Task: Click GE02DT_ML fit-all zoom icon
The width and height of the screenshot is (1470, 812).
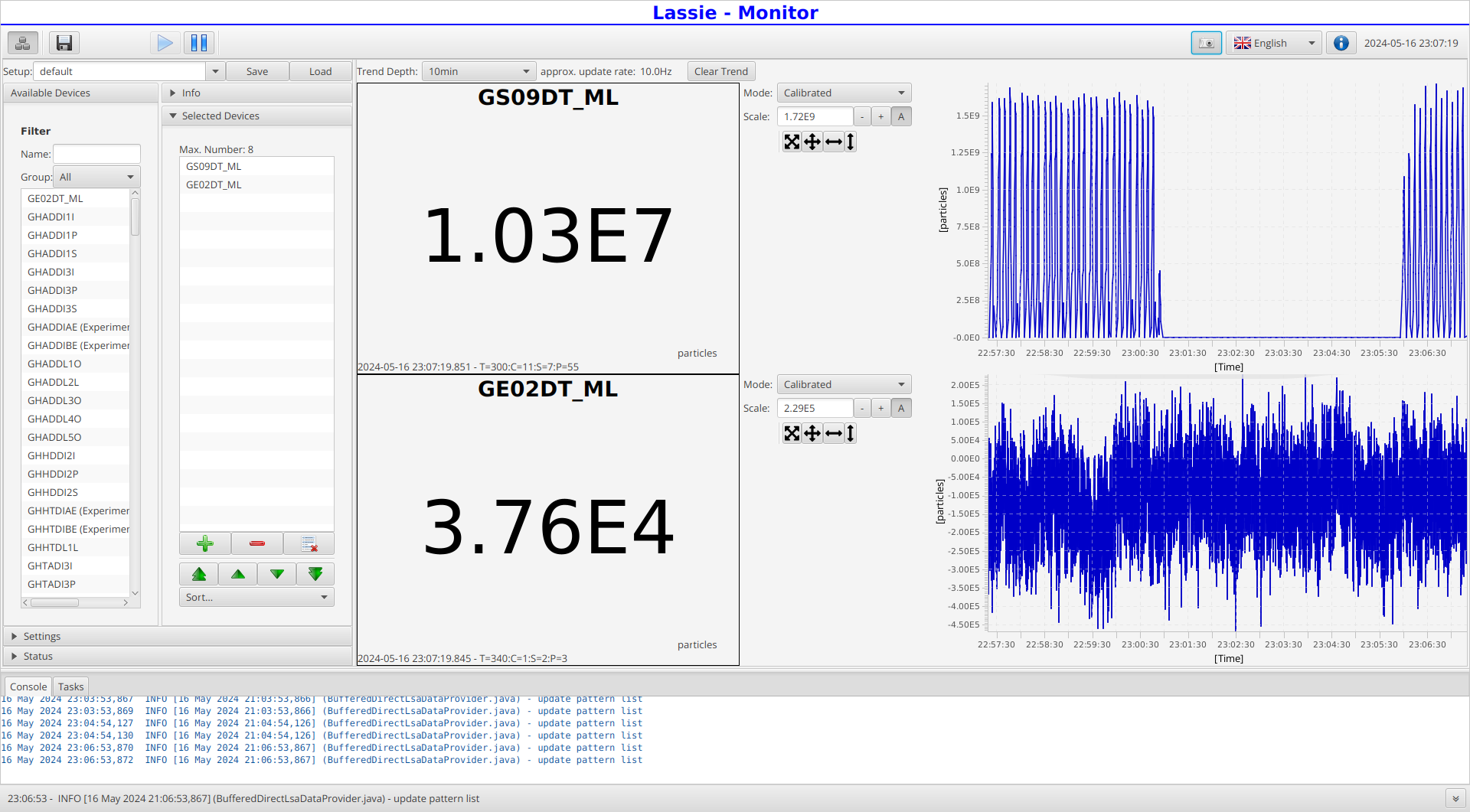Action: (x=792, y=433)
